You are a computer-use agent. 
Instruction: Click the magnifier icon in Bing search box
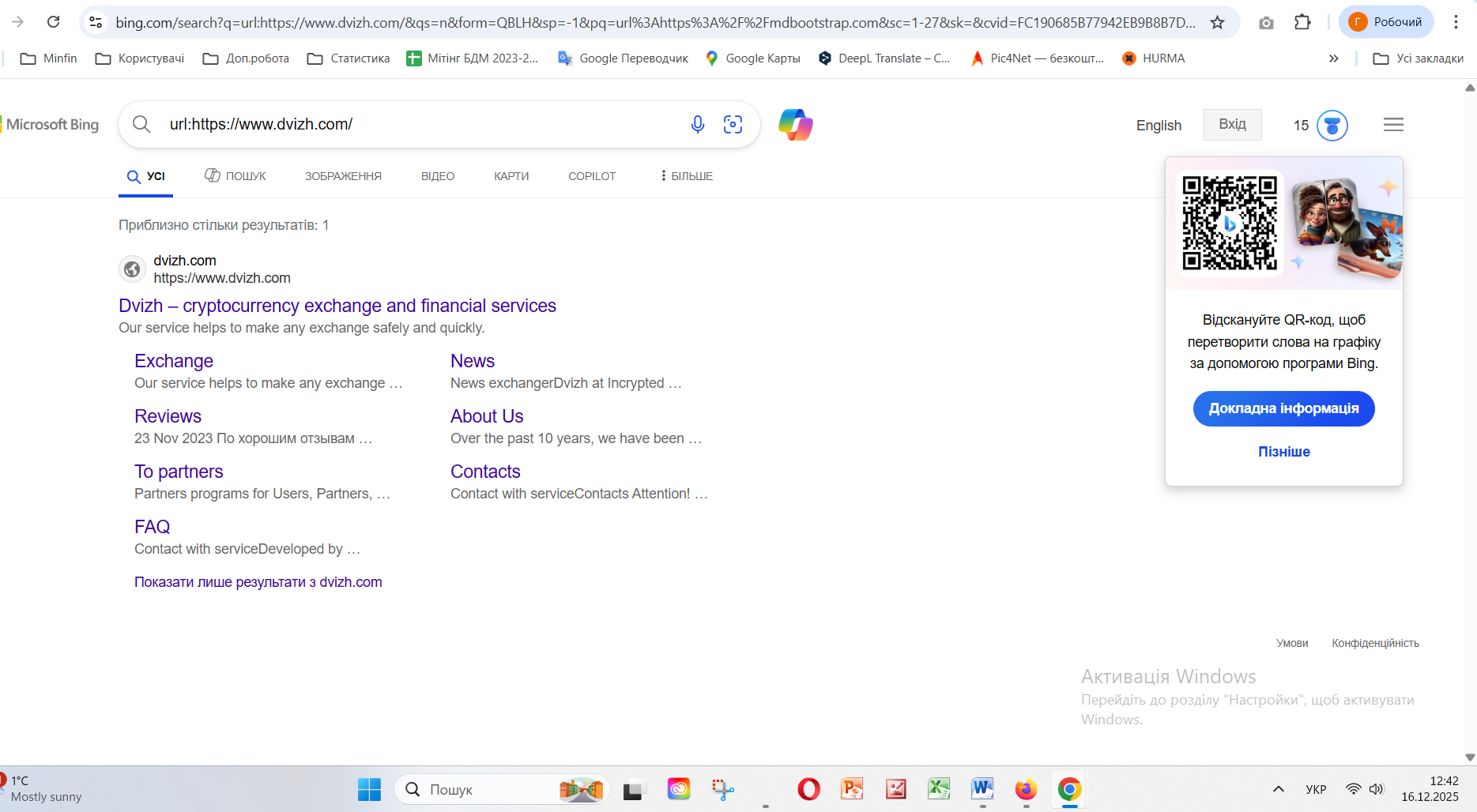point(141,124)
